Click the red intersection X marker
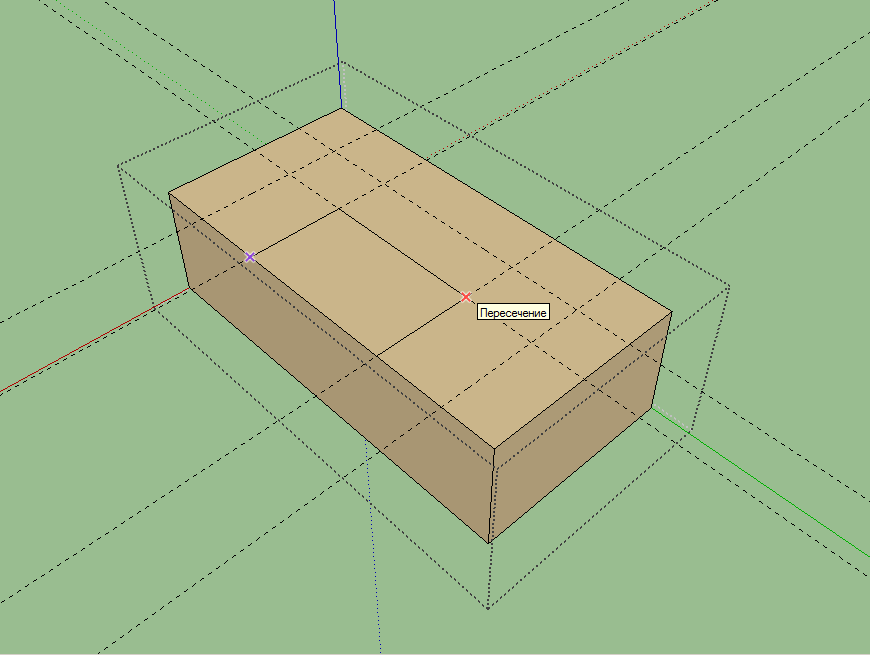 [x=466, y=297]
